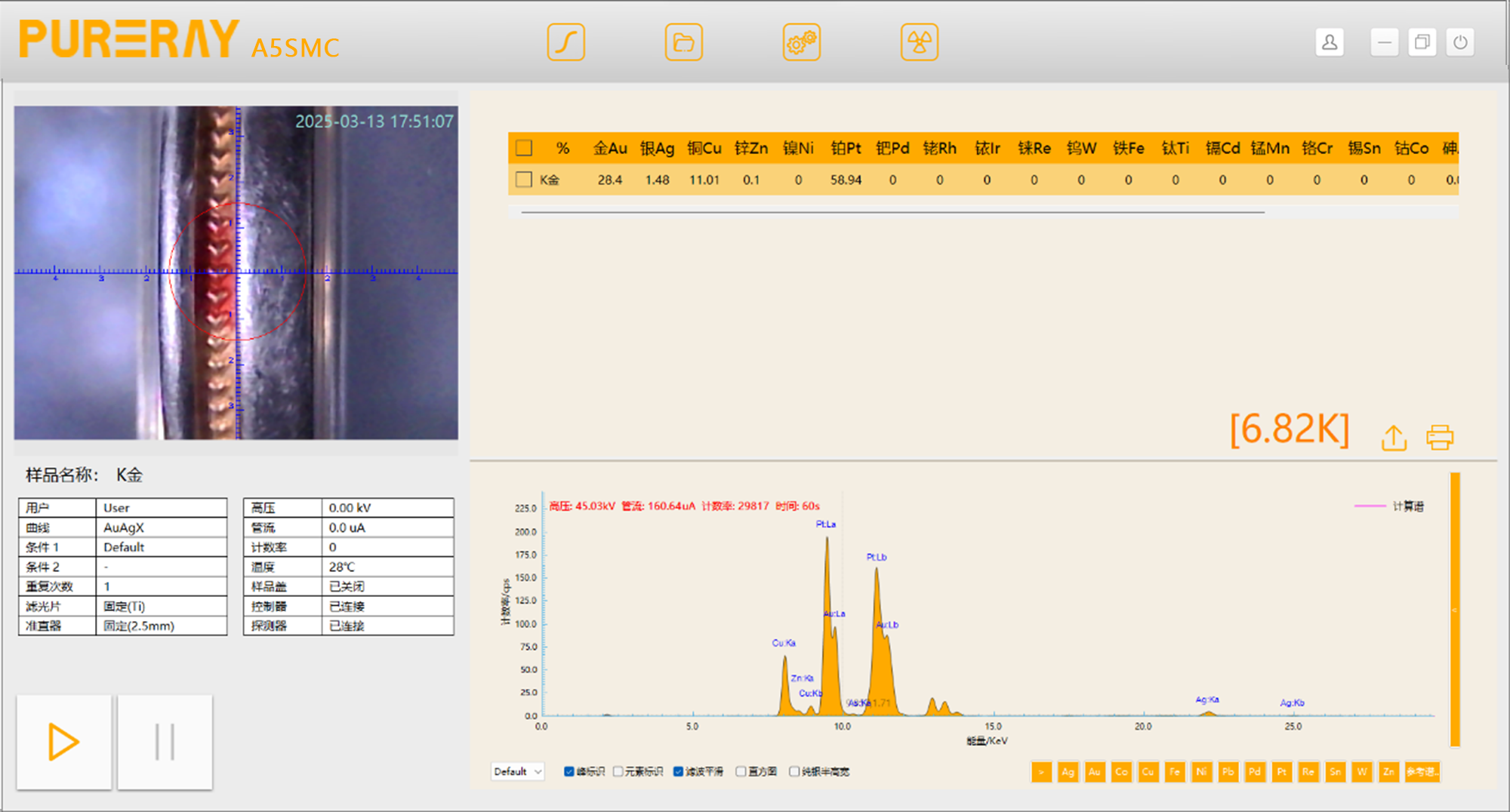
Task: Toggle the select-all checkbox in table header
Action: [x=523, y=148]
